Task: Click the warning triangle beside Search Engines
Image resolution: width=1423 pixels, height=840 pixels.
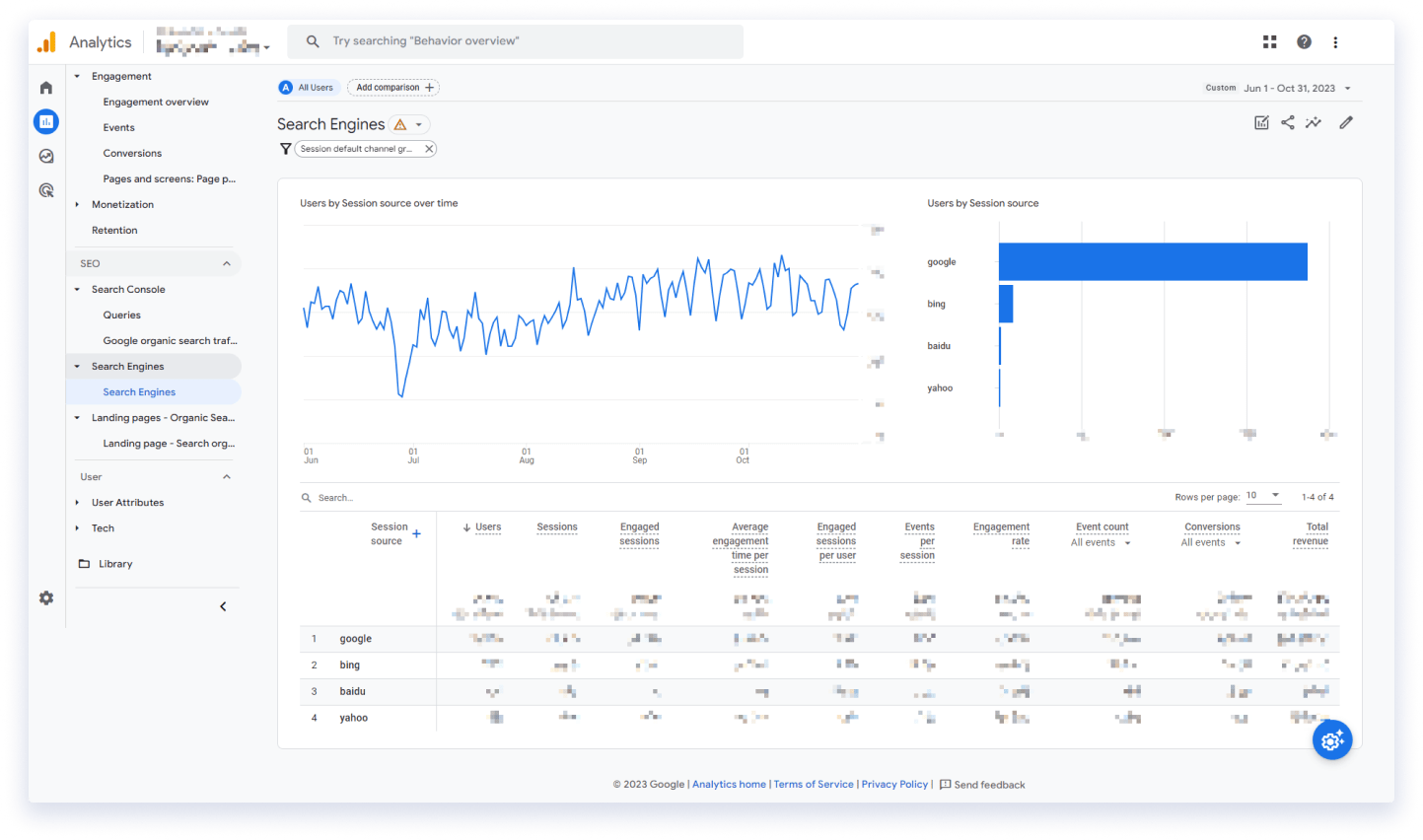Action: pos(400,124)
